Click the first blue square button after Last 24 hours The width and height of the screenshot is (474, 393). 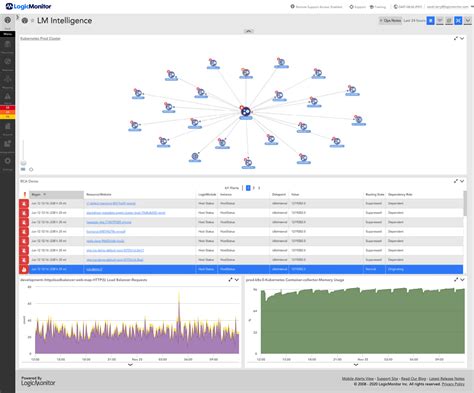coord(430,21)
